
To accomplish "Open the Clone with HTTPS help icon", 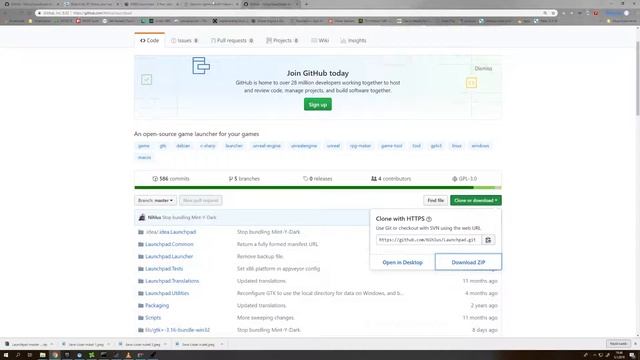I will pyautogui.click(x=429, y=219).
